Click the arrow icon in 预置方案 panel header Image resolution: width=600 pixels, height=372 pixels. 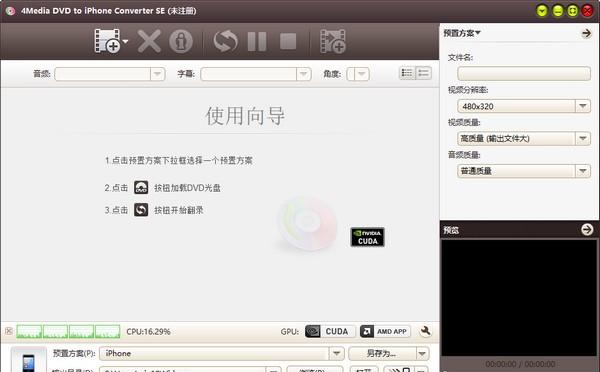coord(586,34)
